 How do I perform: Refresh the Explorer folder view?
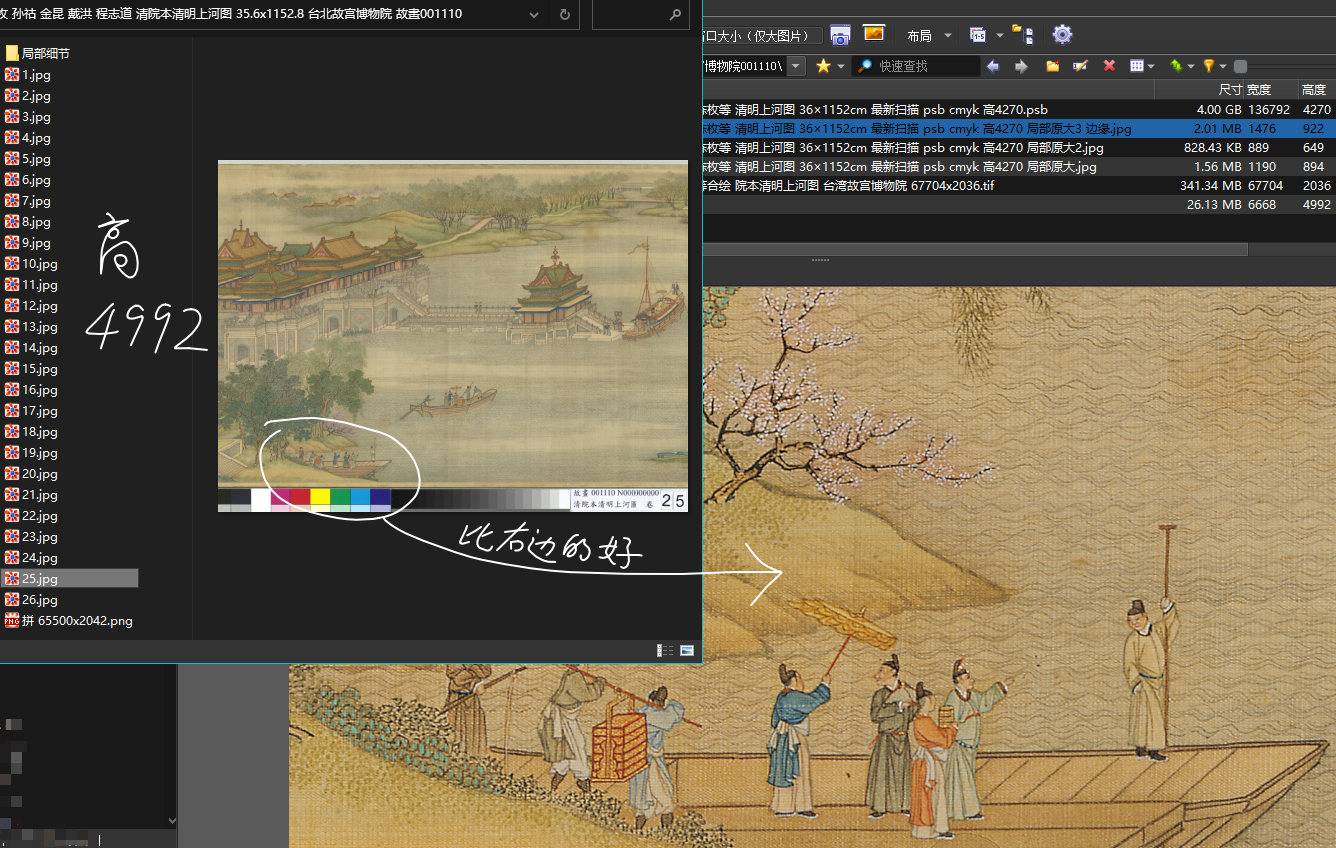[x=565, y=15]
